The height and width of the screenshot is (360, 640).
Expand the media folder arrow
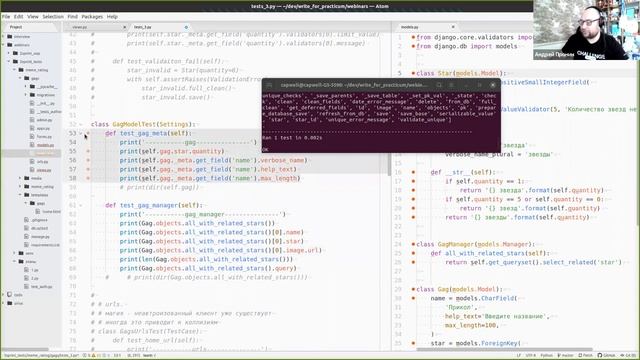pos(20,178)
